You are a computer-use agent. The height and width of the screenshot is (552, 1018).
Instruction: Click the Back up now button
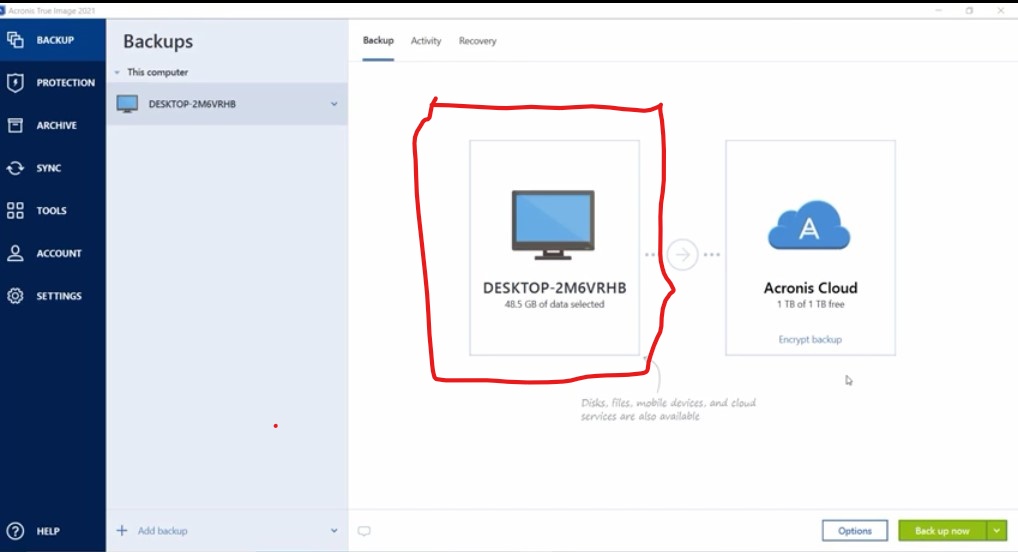(x=942, y=531)
